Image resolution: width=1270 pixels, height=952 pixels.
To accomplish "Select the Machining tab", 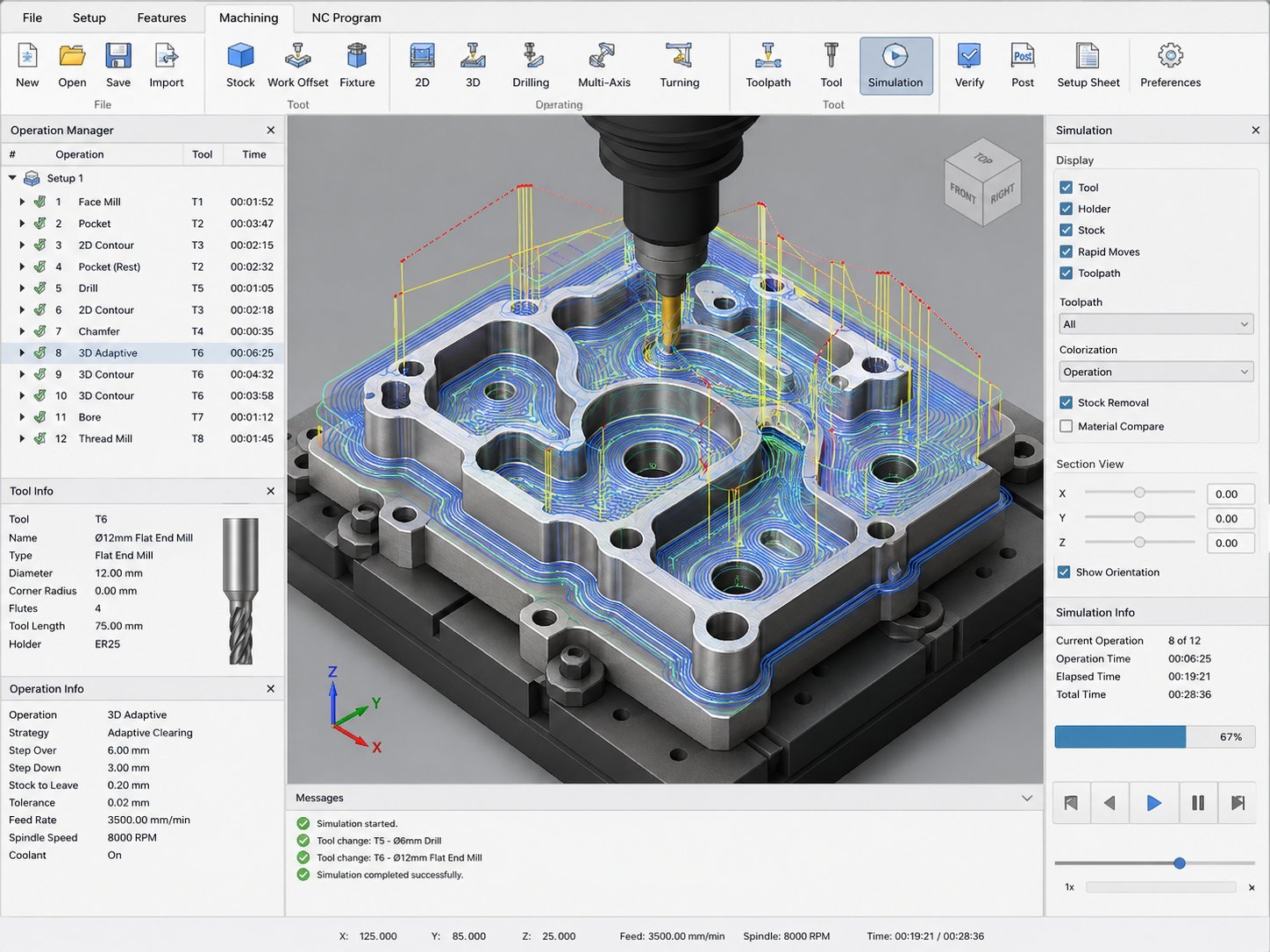I will click(248, 18).
